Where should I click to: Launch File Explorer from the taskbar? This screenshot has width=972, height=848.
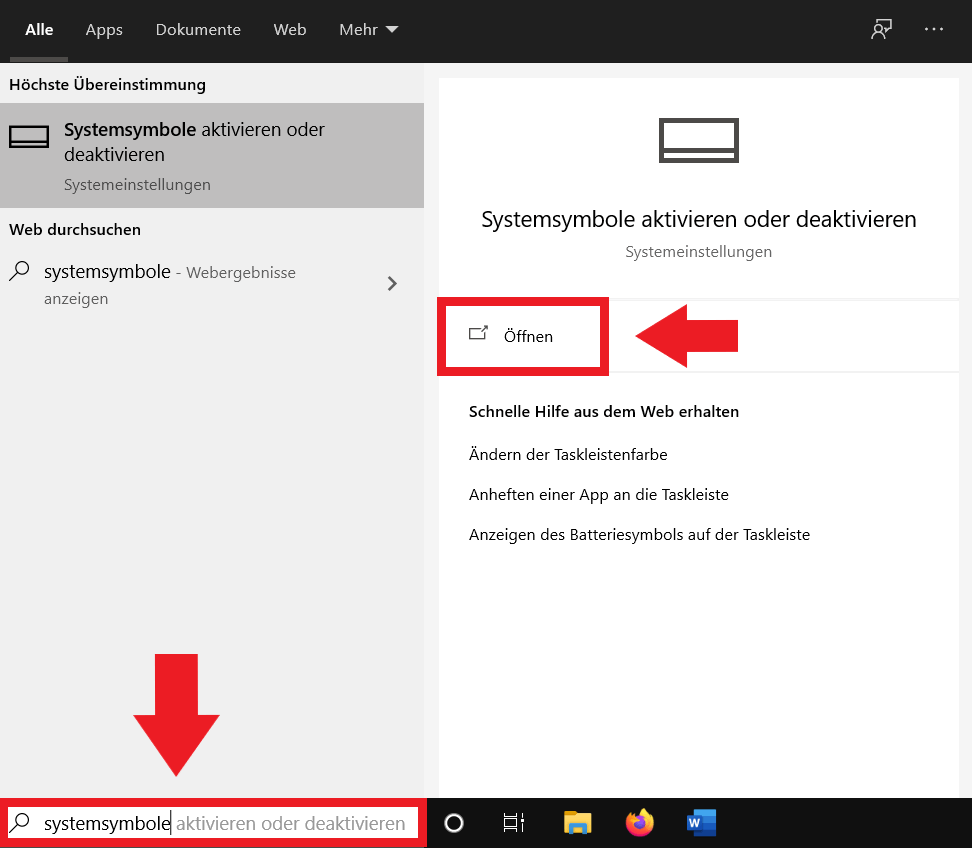point(578,823)
